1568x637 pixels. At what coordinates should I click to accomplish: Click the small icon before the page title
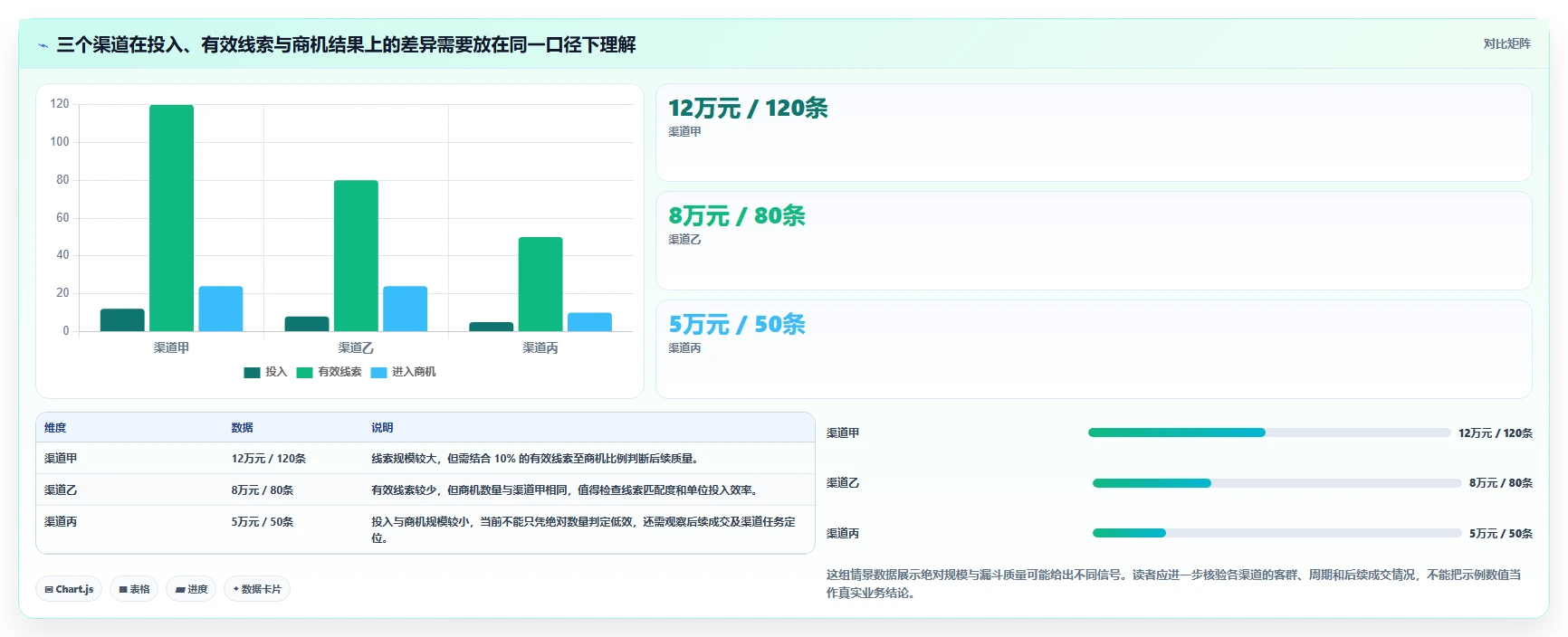coord(43,45)
